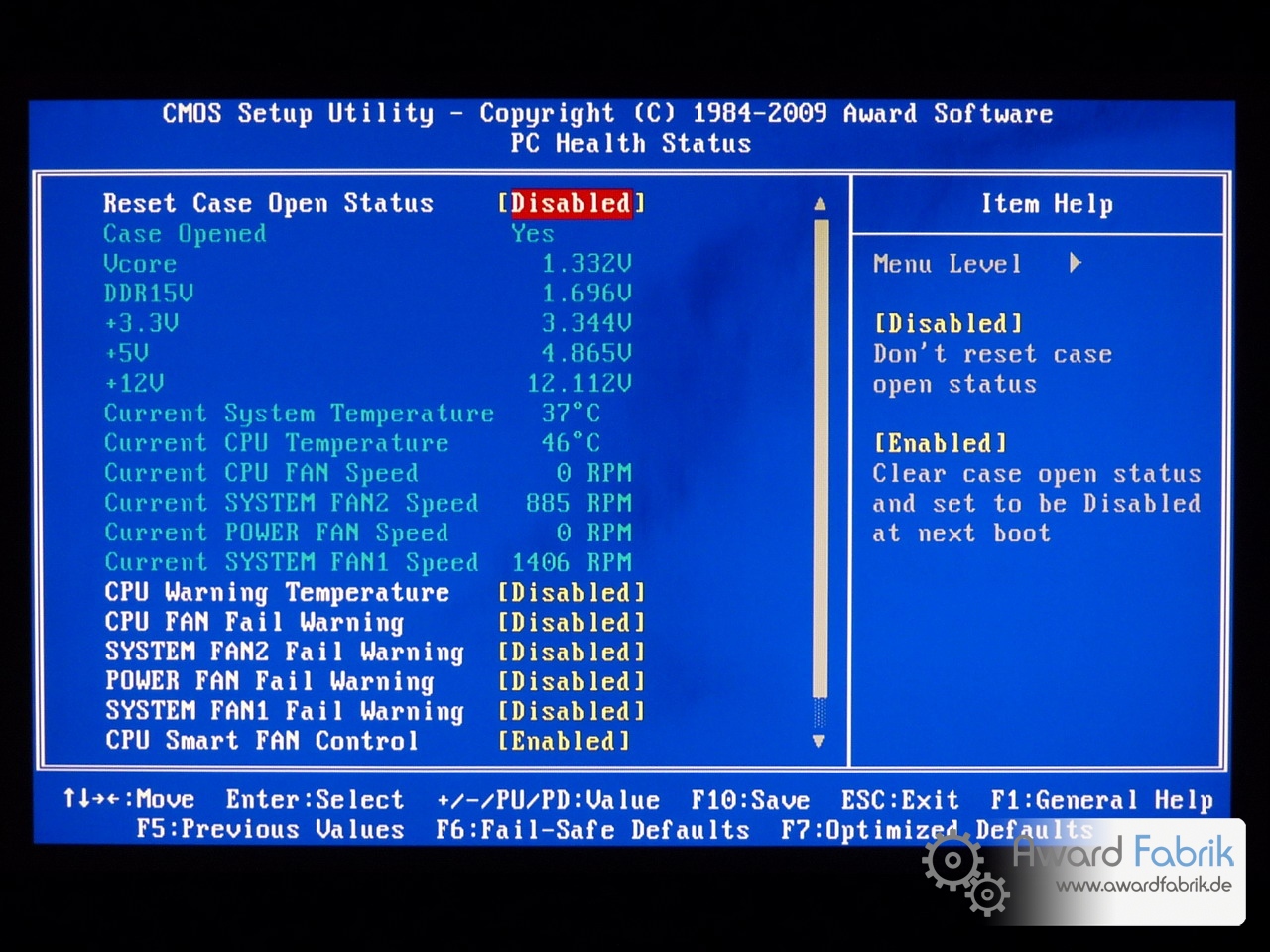The height and width of the screenshot is (952, 1270).
Task: Click the scrollbar up arrow
Action: click(x=820, y=204)
